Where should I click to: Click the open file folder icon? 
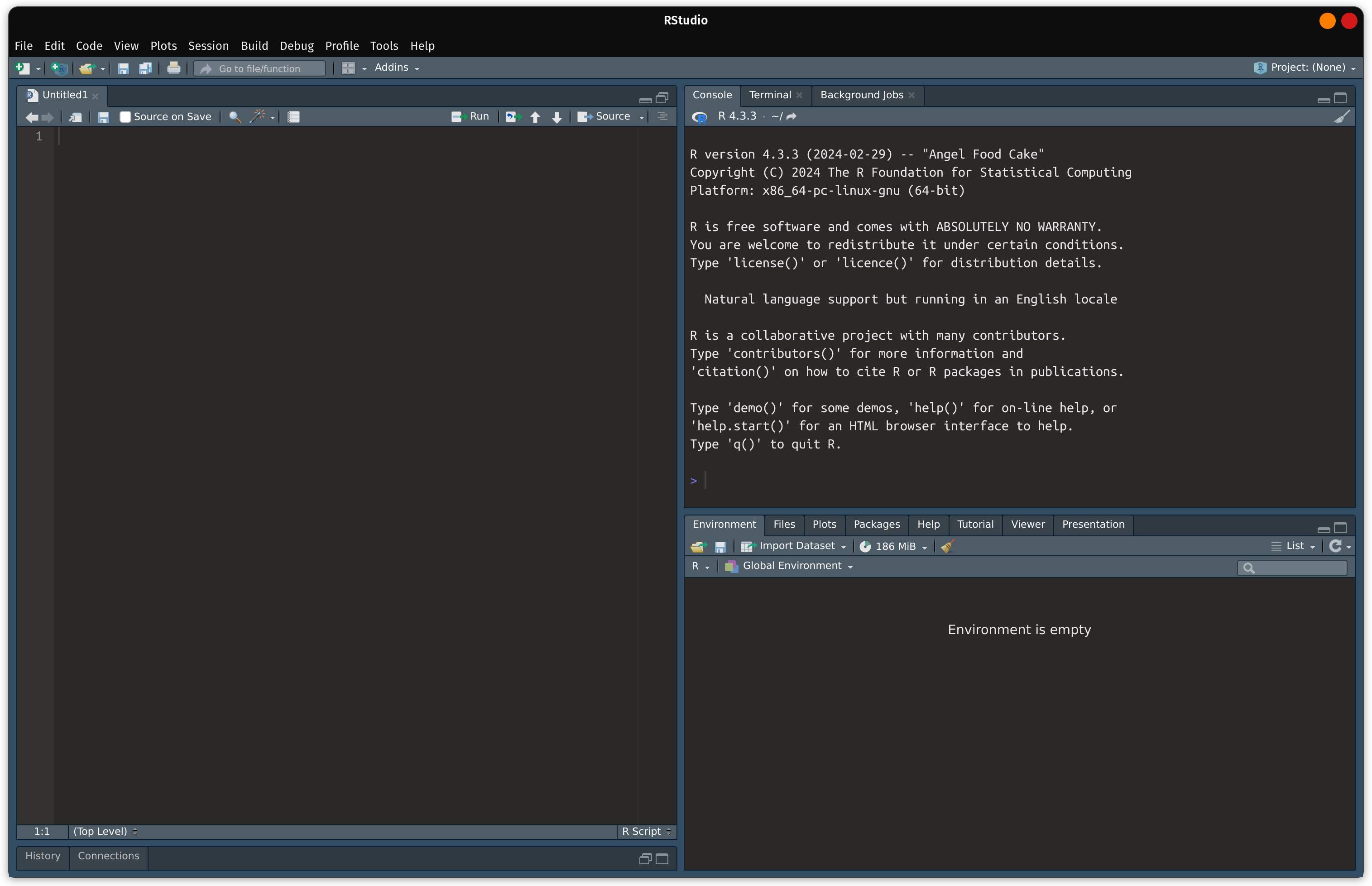click(x=87, y=68)
